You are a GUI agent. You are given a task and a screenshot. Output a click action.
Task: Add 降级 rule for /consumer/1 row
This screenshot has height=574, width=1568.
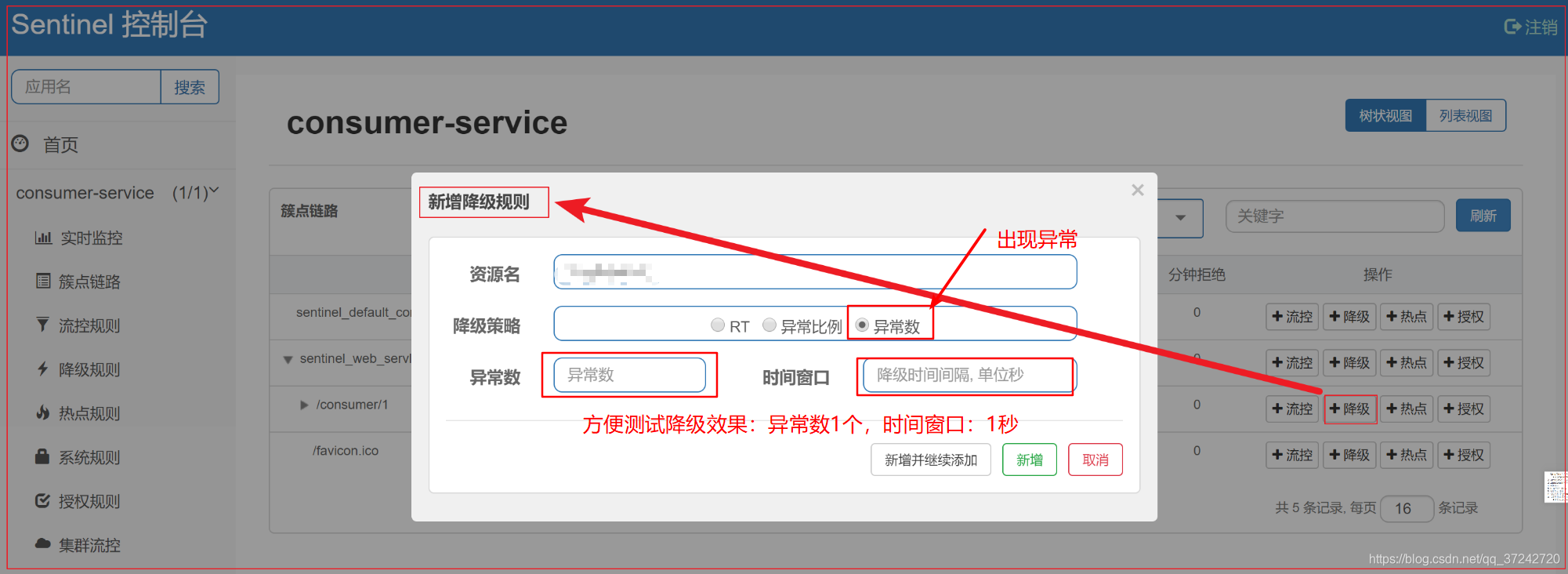[x=1350, y=409]
